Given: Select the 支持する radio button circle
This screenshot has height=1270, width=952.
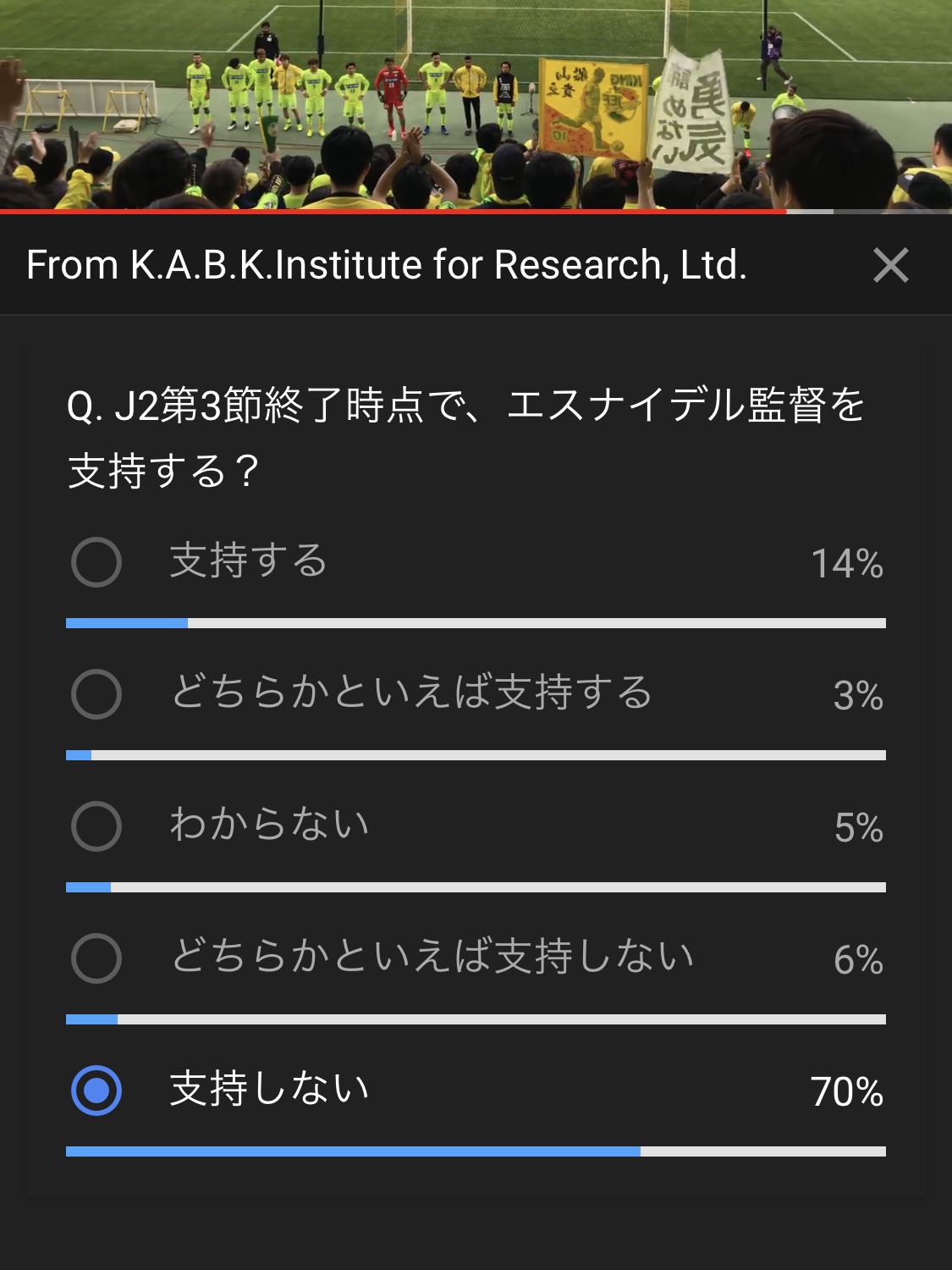Looking at the screenshot, I should (96, 562).
